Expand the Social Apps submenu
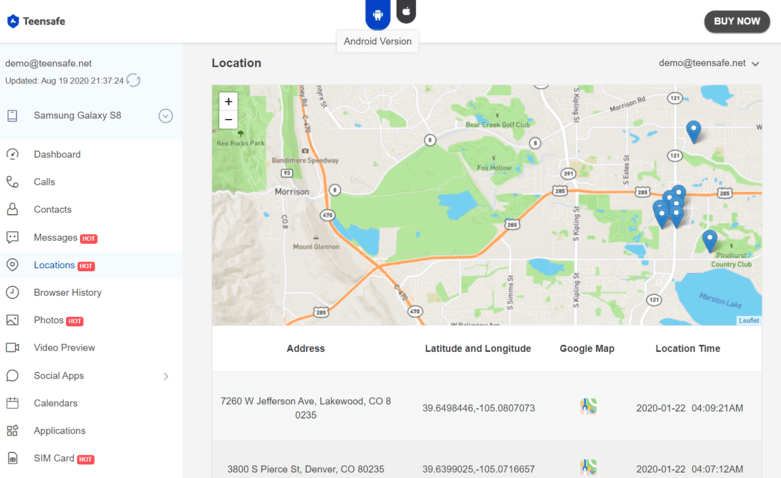The width and height of the screenshot is (781, 478). coord(166,376)
